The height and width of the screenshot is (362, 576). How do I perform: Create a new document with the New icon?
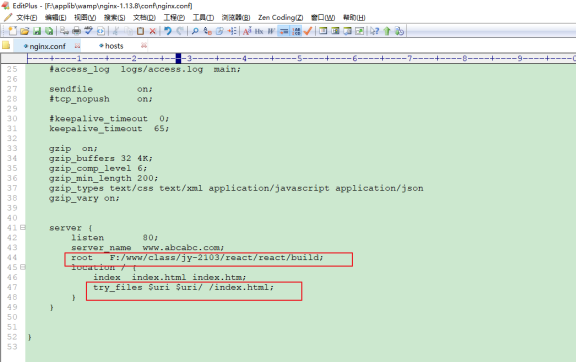point(12,31)
